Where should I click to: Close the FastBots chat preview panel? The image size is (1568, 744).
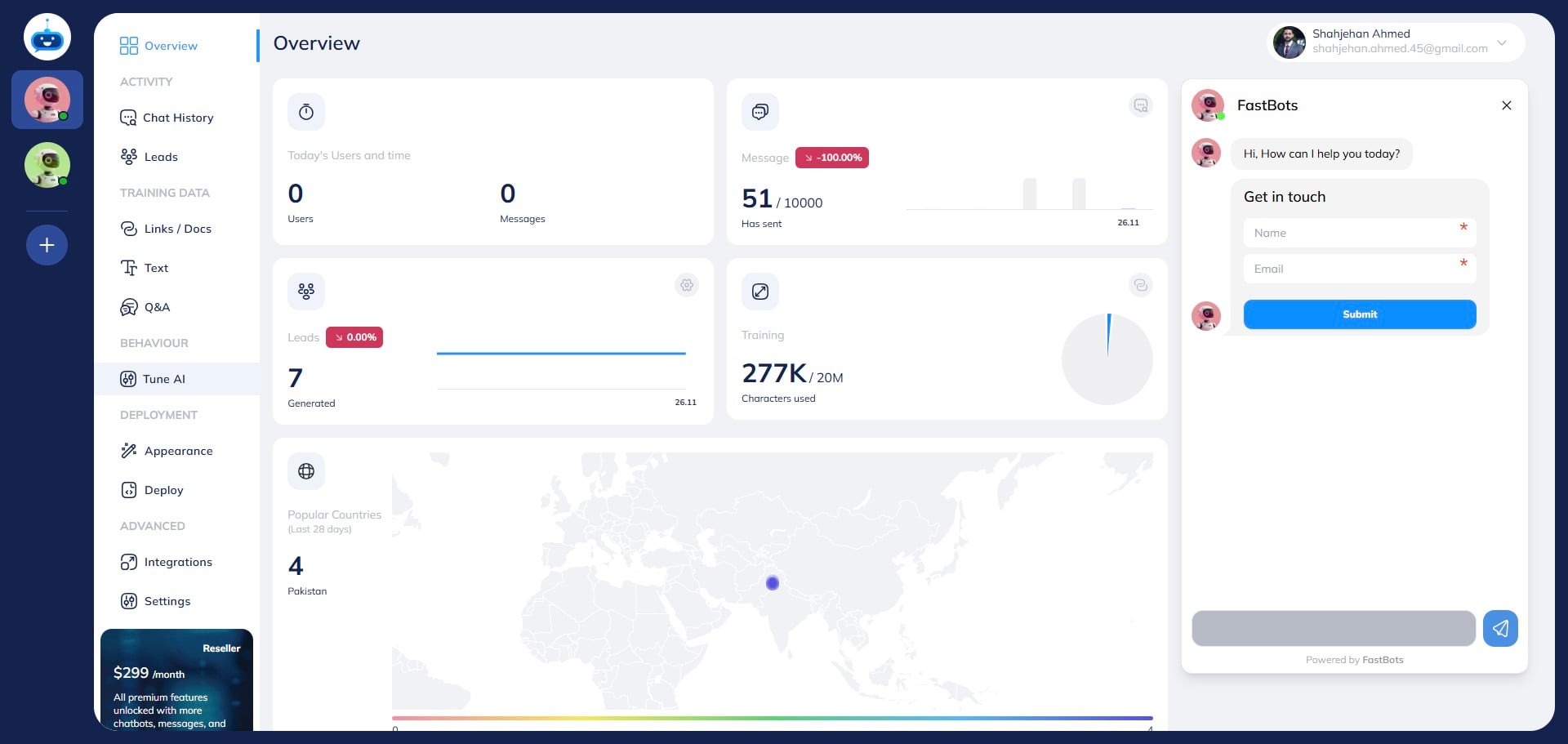pyautogui.click(x=1506, y=105)
